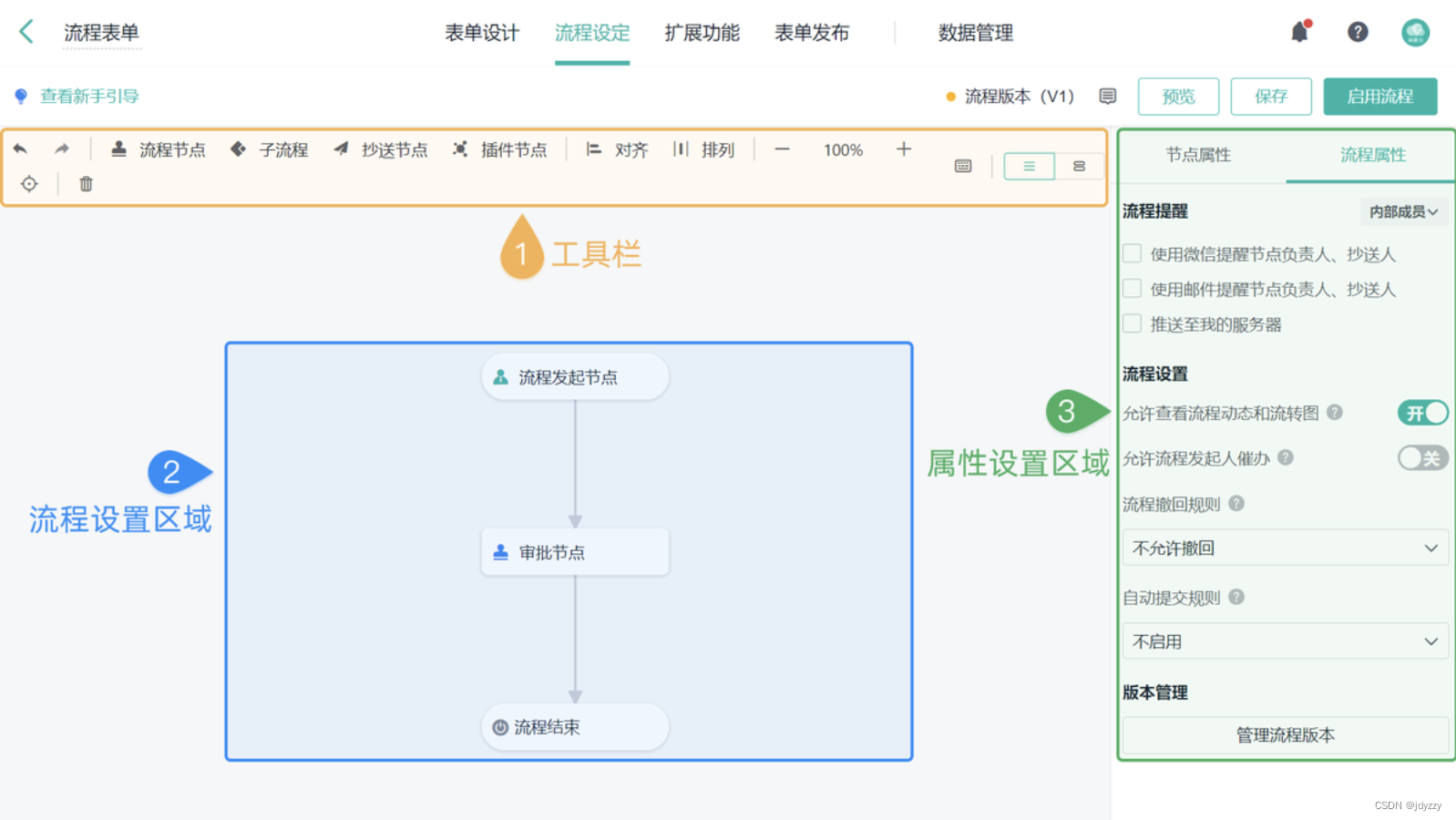Open 数据管理 tab
This screenshot has height=820, width=1456.
976,33
